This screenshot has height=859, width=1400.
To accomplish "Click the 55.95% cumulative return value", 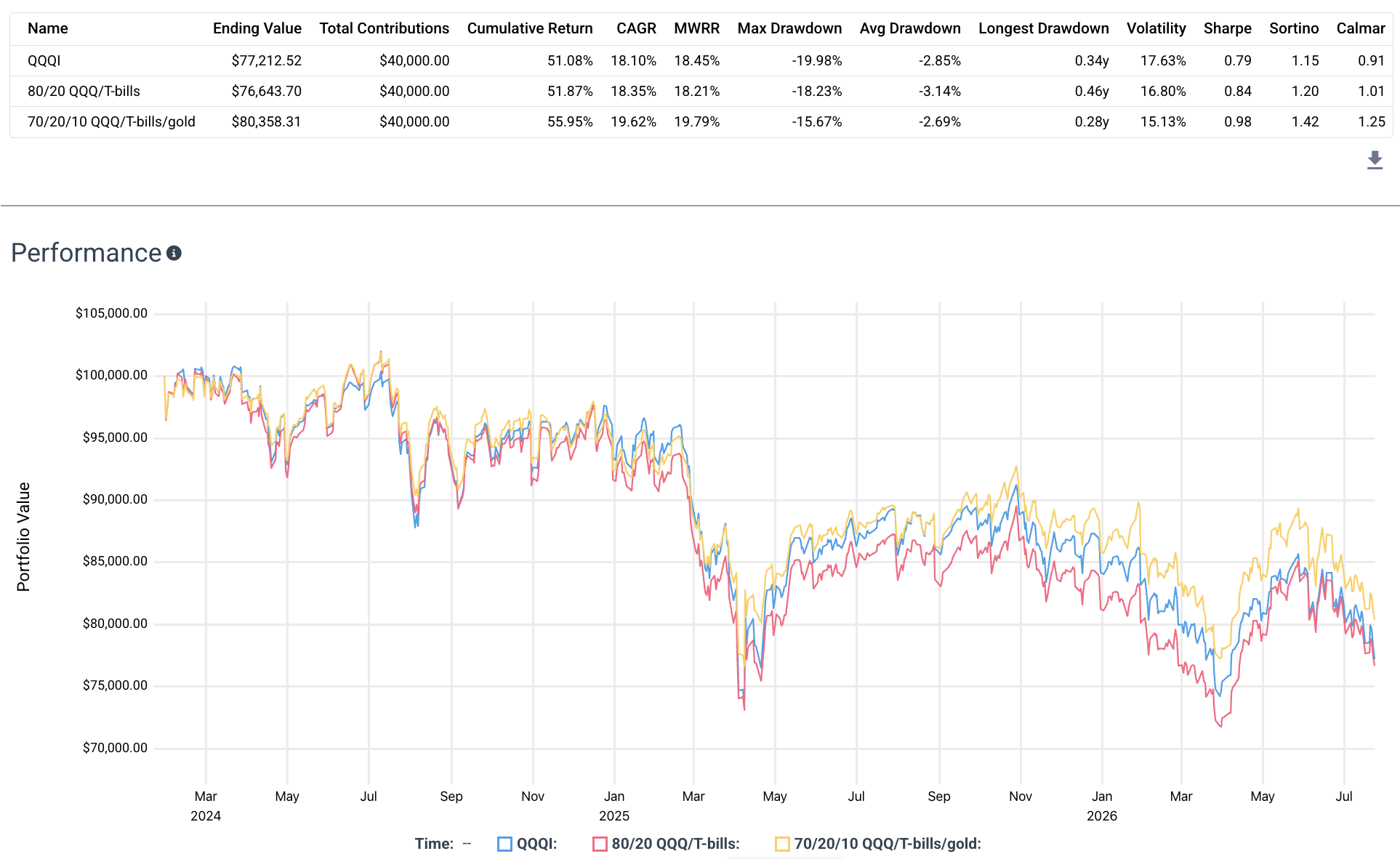I will pos(570,121).
